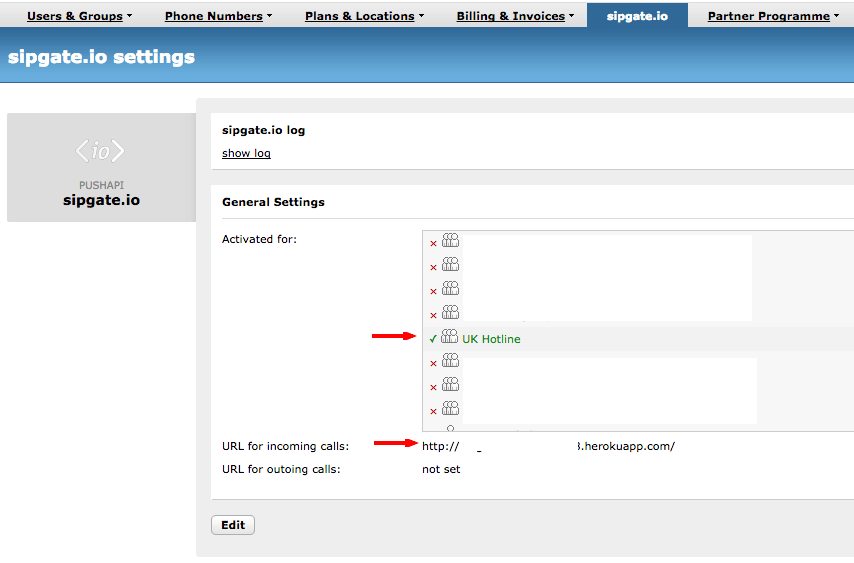Click the incoming calls herokuapp URL
This screenshot has width=854, height=563.
(x=548, y=446)
